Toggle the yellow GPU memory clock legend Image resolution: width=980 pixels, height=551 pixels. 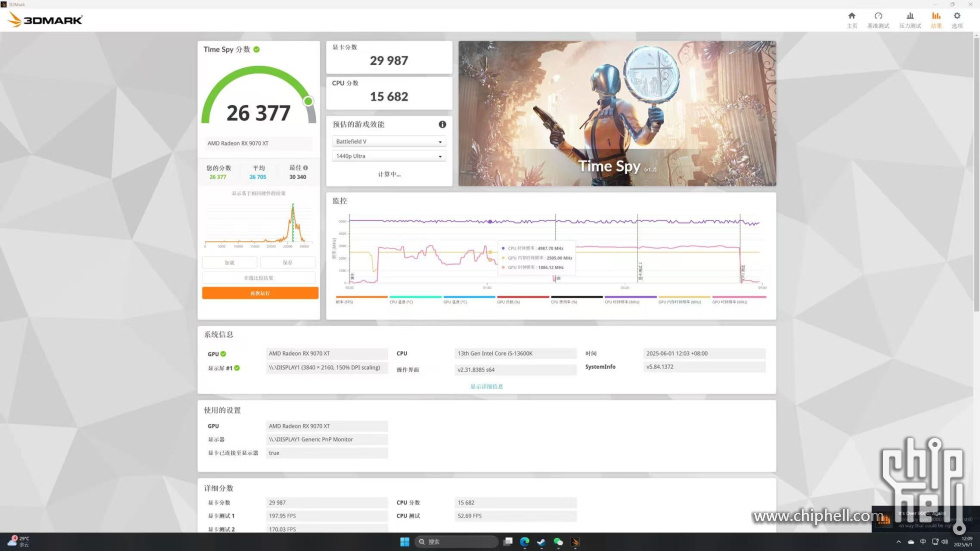click(684, 299)
